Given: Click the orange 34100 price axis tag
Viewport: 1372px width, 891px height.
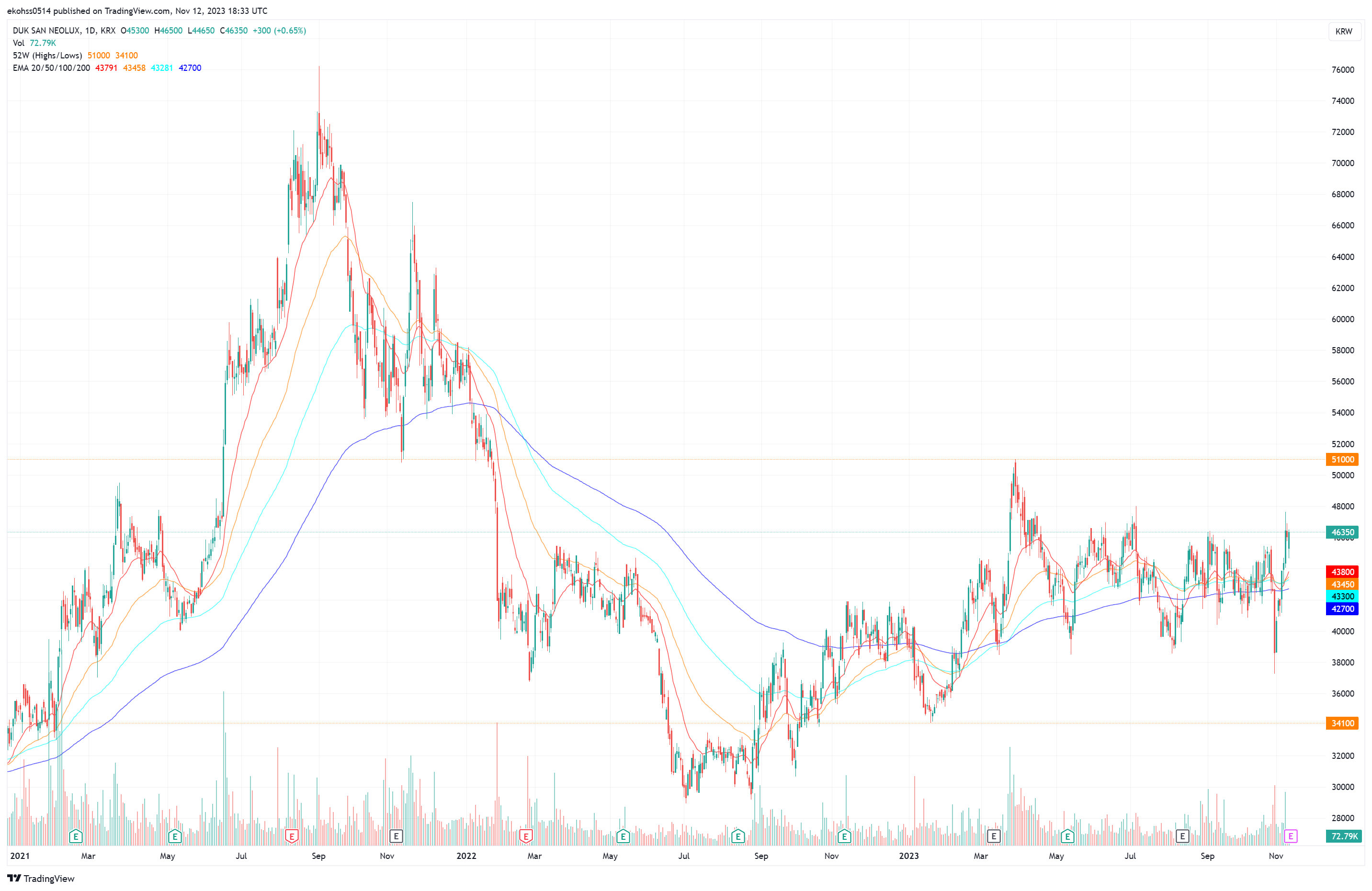Looking at the screenshot, I should pos(1342,723).
